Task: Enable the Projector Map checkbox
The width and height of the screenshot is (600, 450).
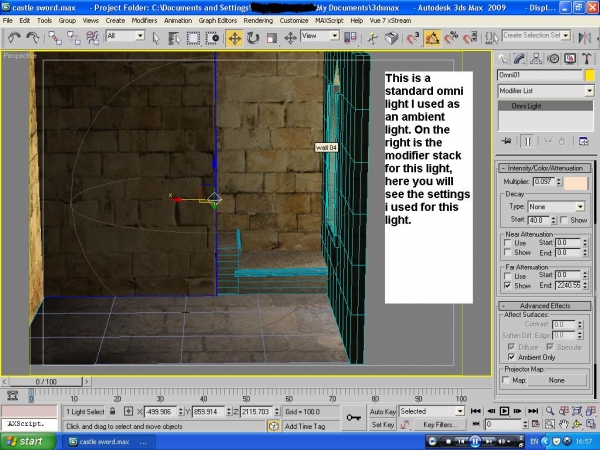Action: point(506,380)
